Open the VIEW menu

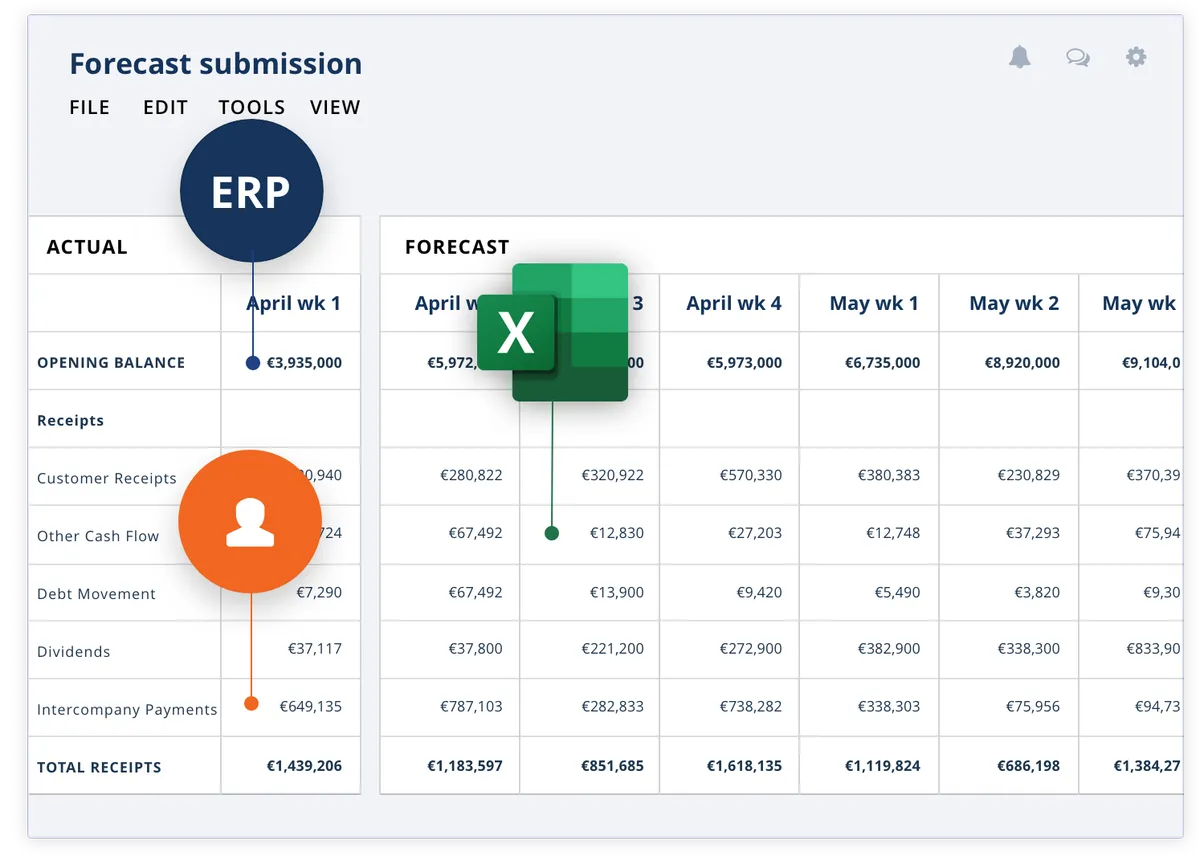coord(335,107)
